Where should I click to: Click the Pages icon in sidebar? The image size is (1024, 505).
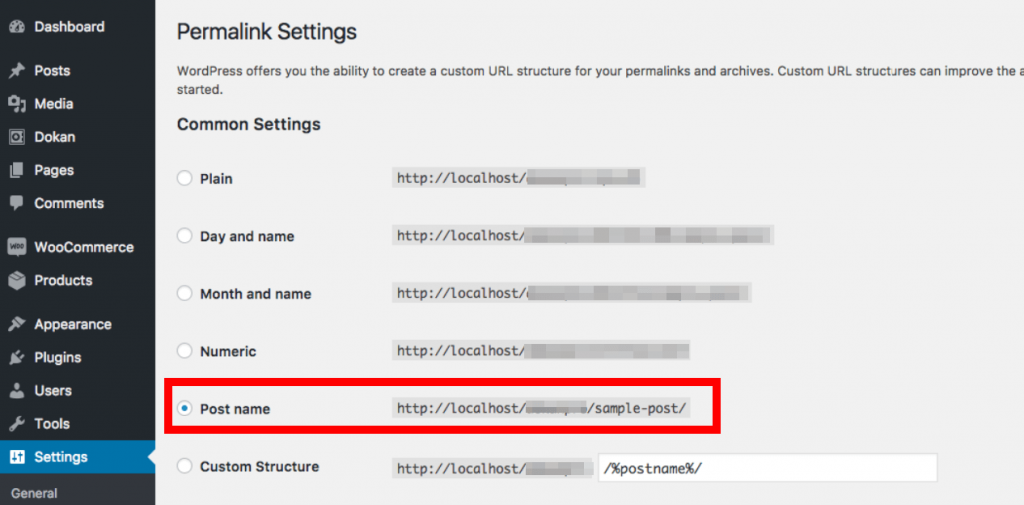(17, 170)
